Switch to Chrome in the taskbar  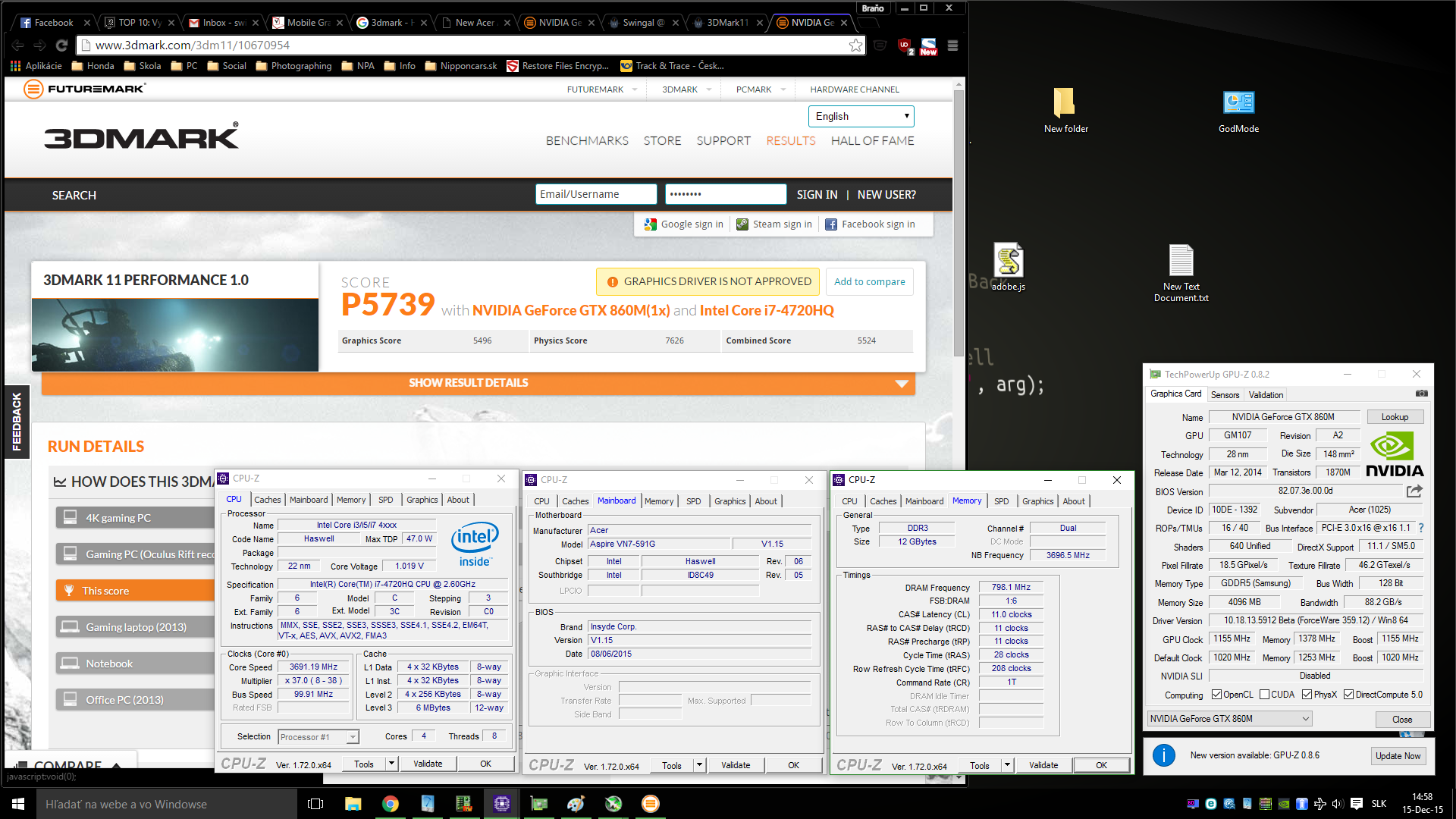(391, 804)
